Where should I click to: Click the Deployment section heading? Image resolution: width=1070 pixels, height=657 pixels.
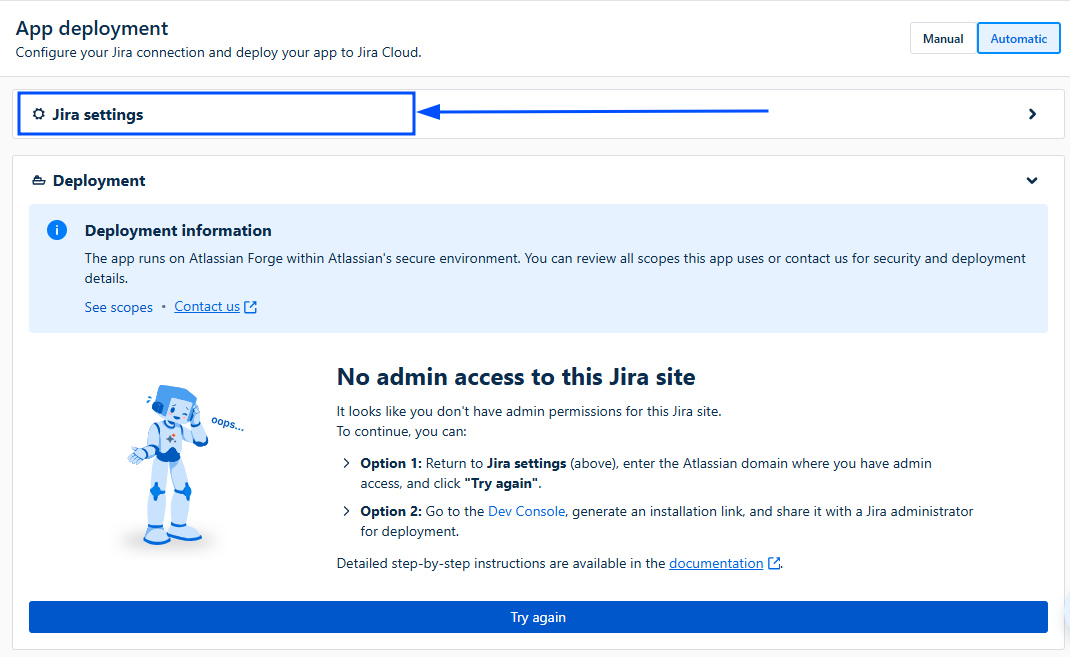tap(99, 181)
